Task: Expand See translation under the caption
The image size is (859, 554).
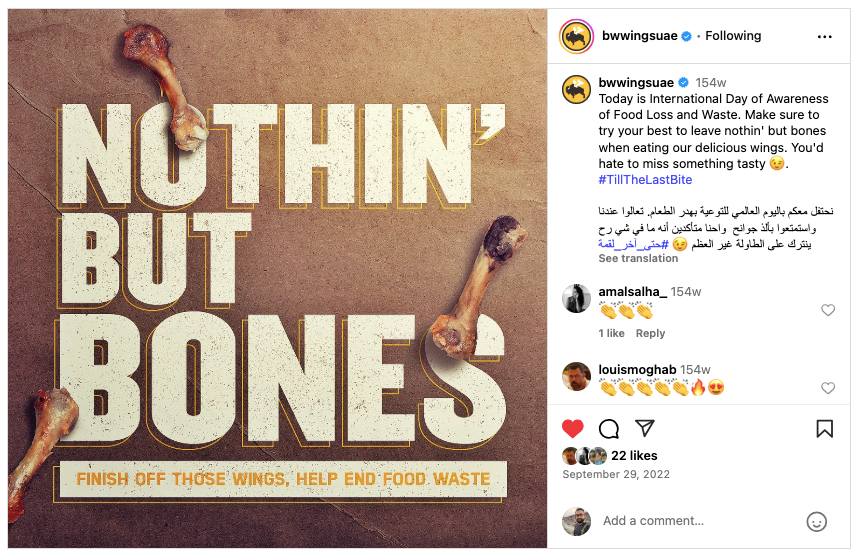Action: coord(638,258)
